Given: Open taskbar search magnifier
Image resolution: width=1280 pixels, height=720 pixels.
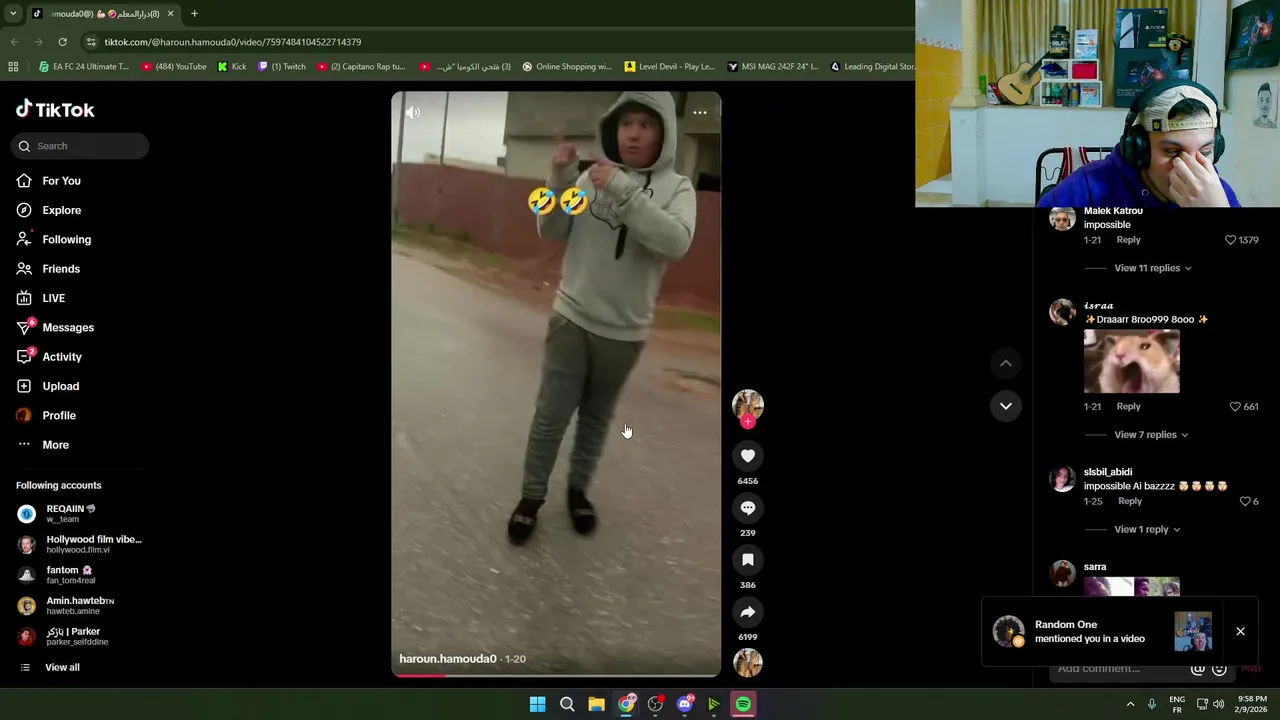Looking at the screenshot, I should (567, 705).
